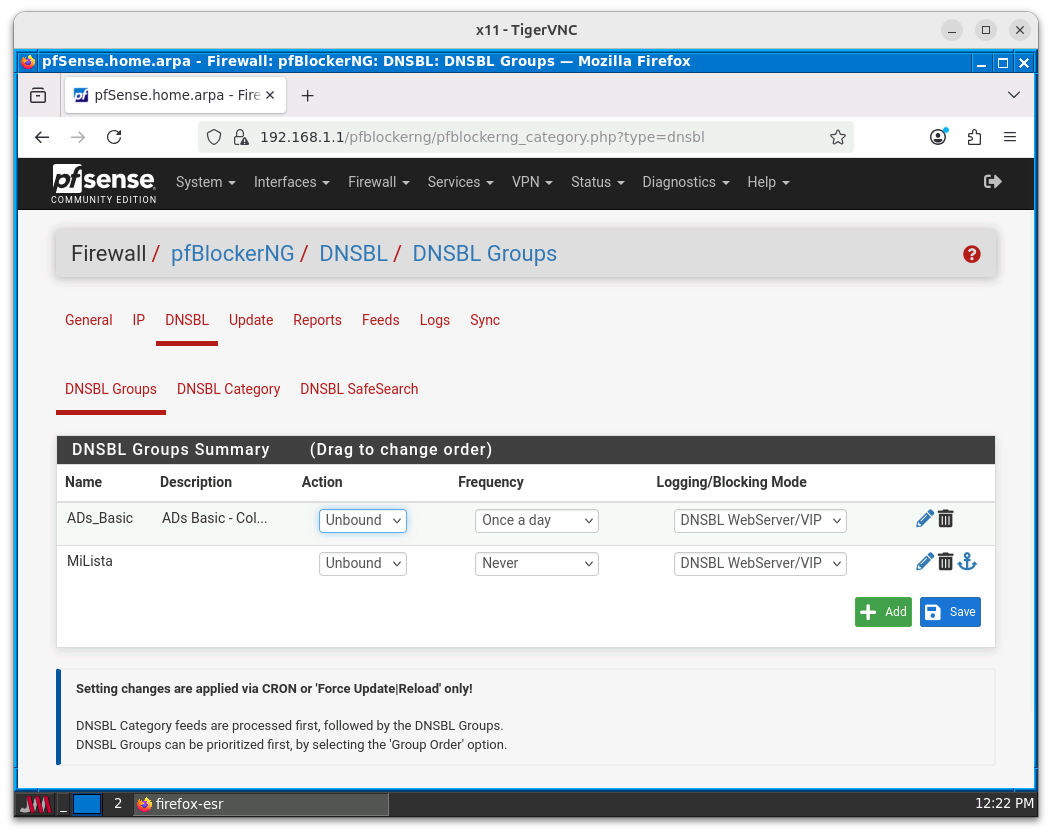The image size is (1052, 834).
Task: Open the Firefox hamburger application menu
Action: 1010,138
